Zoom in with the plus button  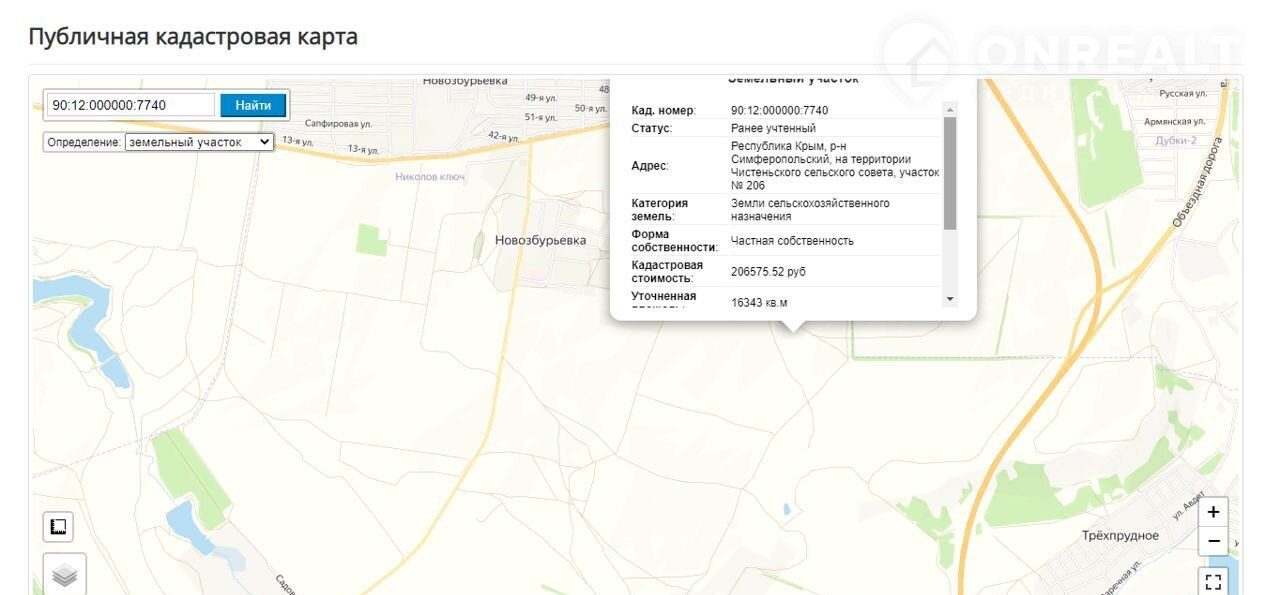[1213, 512]
